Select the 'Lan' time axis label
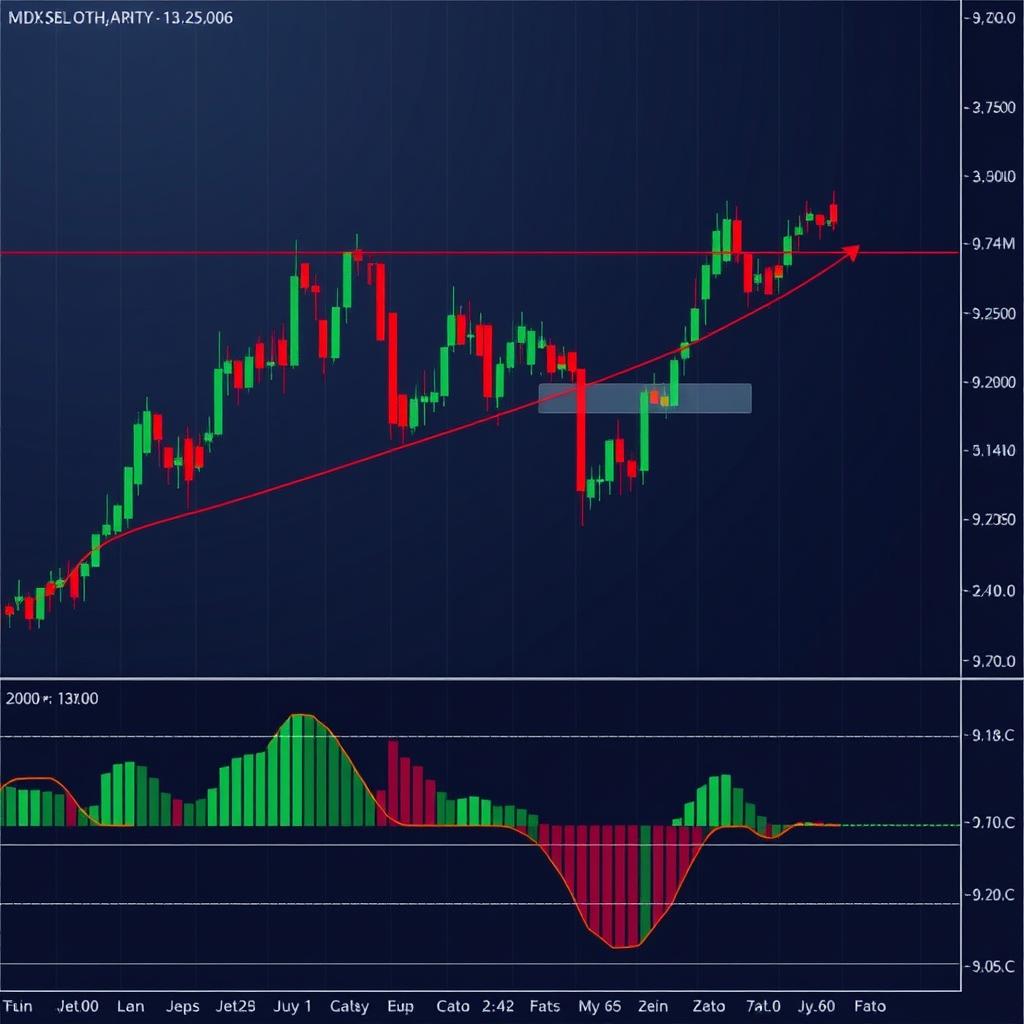This screenshot has width=1024, height=1024. click(x=131, y=1006)
